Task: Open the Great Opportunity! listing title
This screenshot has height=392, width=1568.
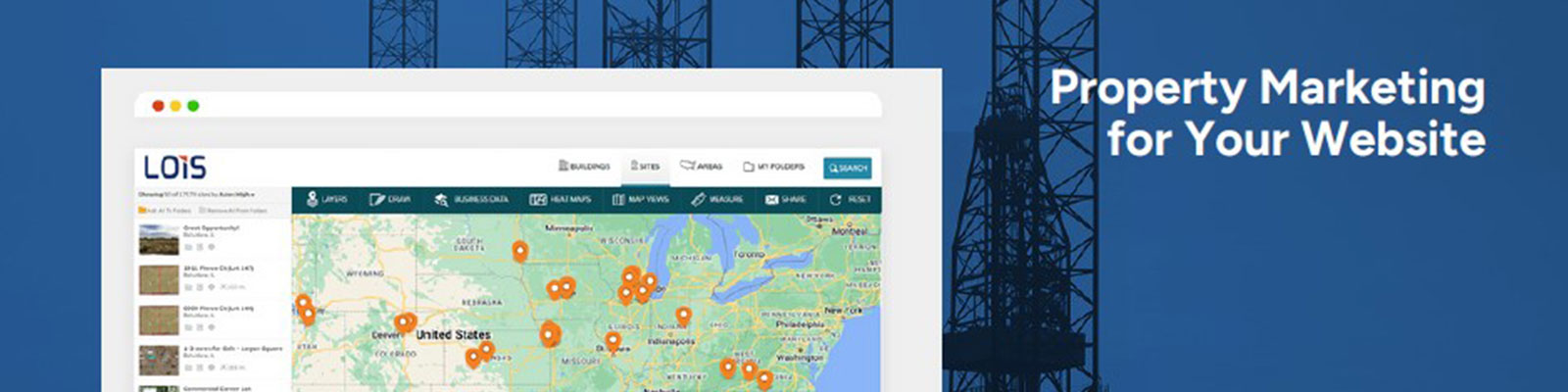Action: coord(212,227)
